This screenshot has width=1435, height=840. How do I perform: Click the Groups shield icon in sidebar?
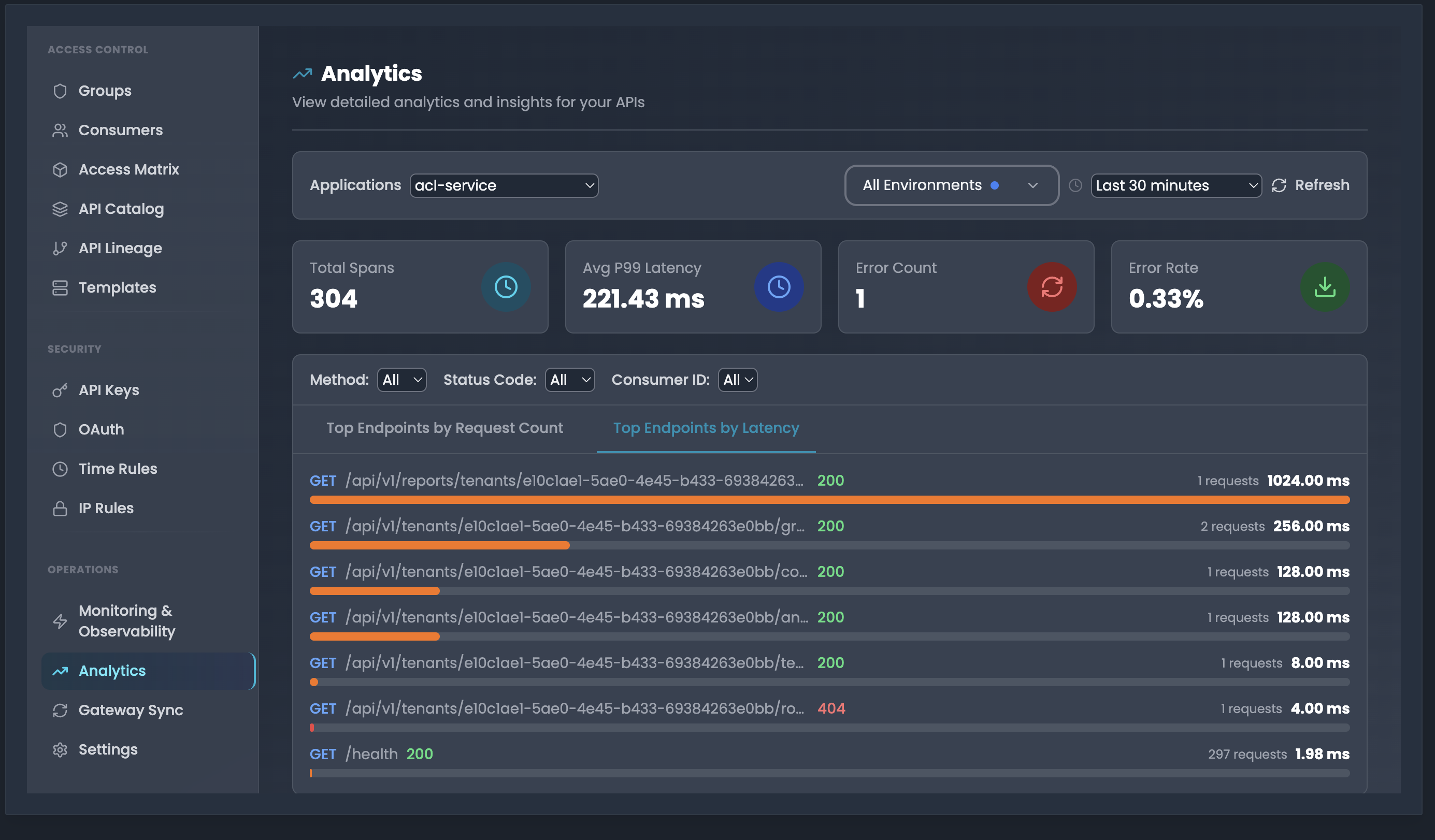pos(60,91)
